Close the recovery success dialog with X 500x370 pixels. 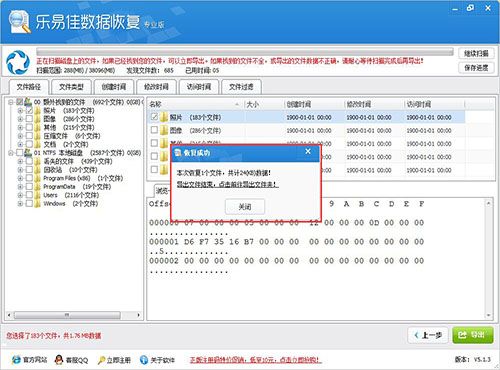click(x=308, y=151)
